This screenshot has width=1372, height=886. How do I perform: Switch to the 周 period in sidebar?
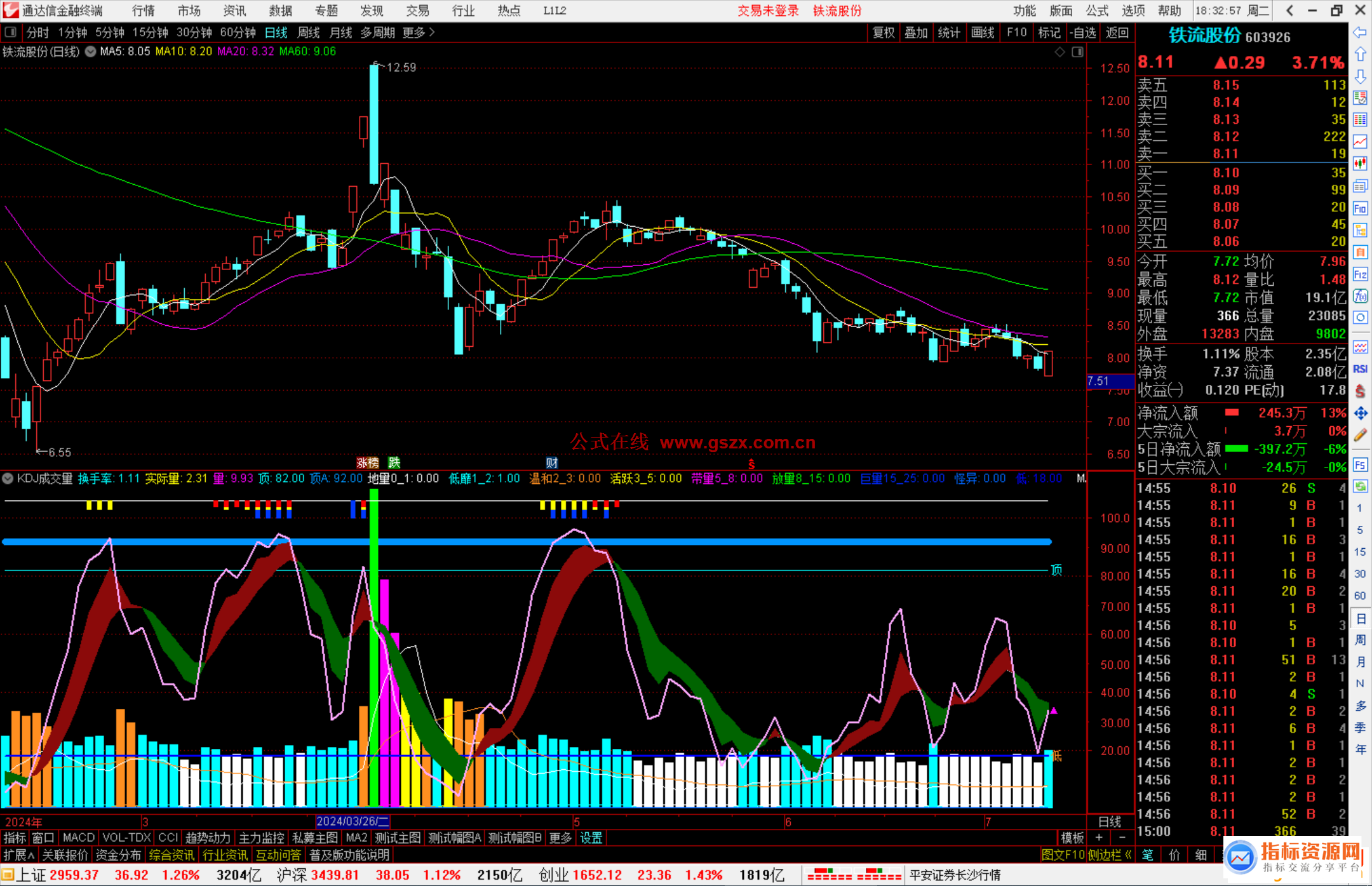point(1360,640)
